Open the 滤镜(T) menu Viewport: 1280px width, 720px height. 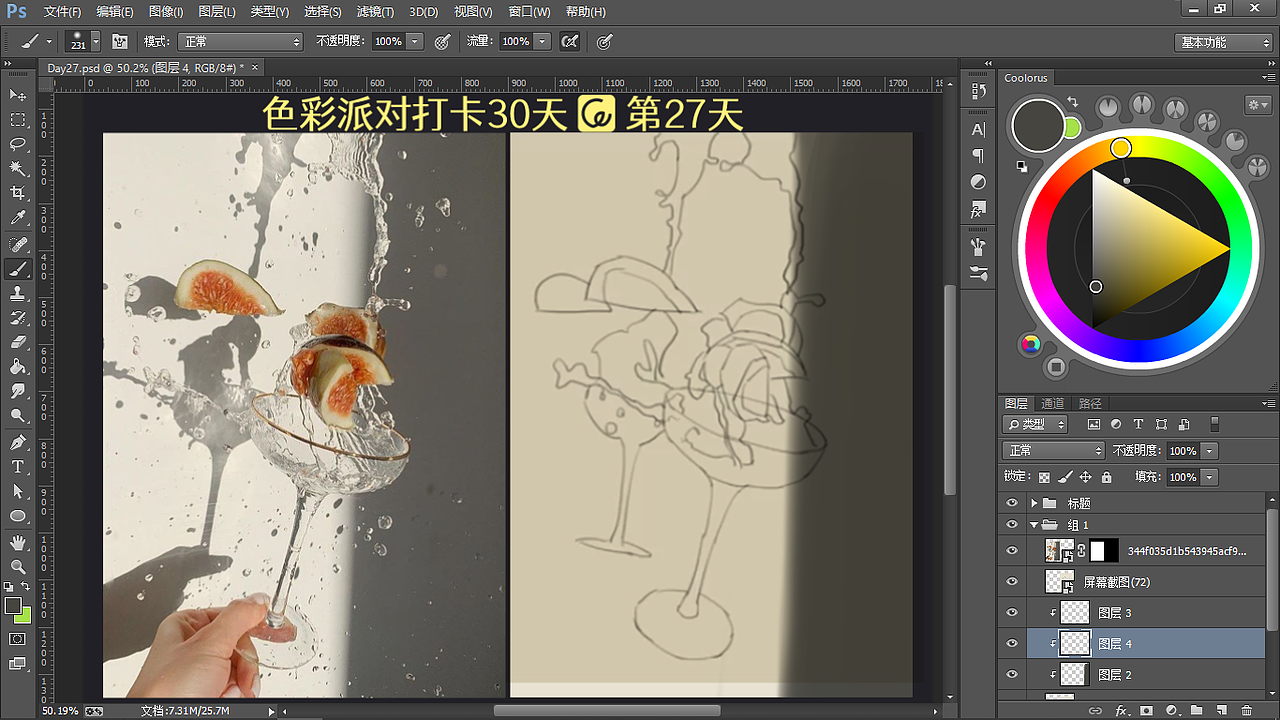point(374,12)
